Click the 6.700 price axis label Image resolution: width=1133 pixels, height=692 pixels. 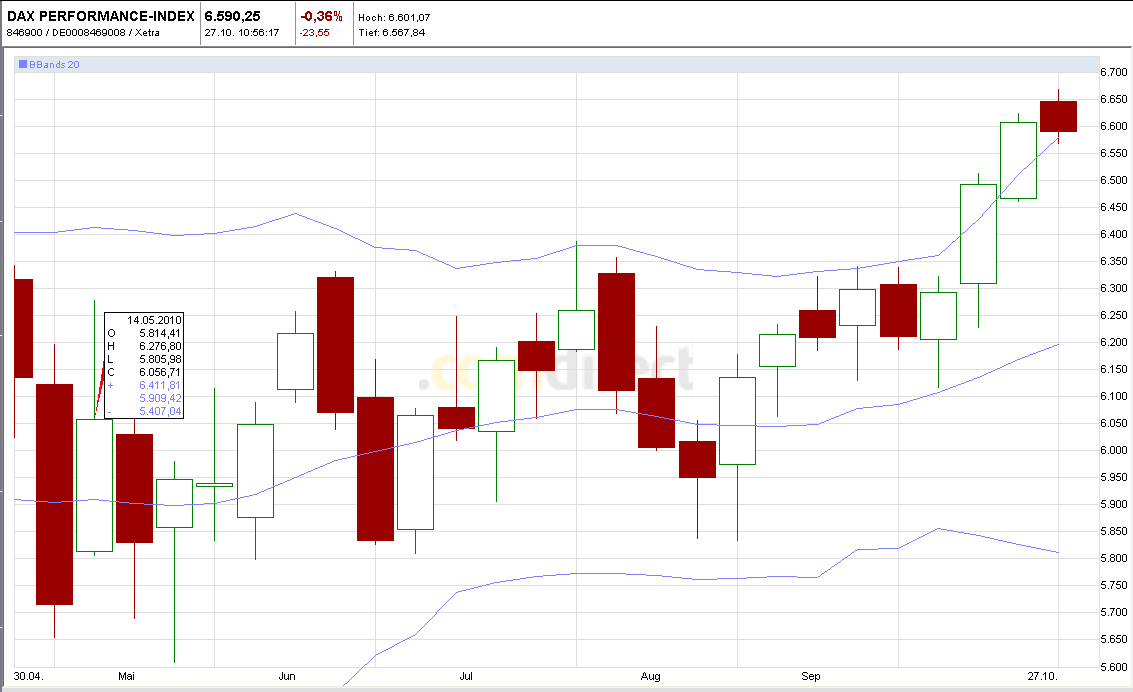click(x=1113, y=72)
